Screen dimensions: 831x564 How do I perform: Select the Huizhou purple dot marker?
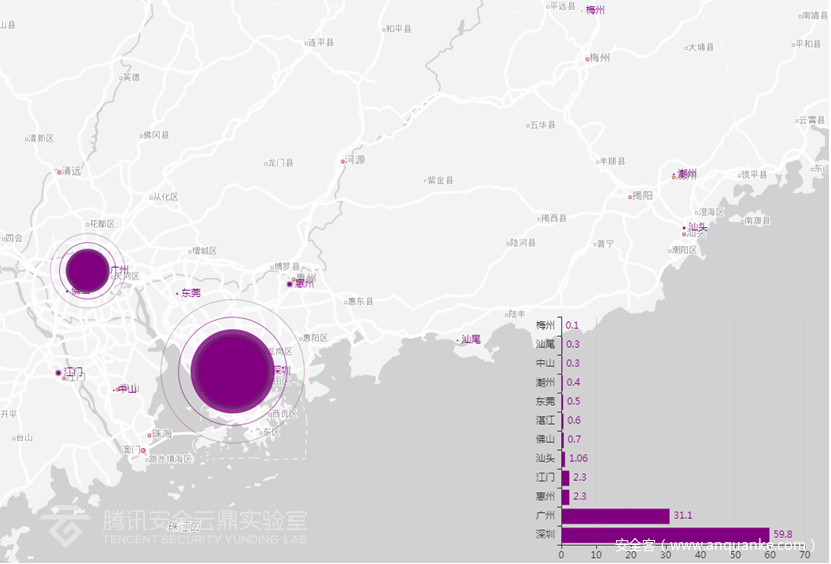[289, 285]
